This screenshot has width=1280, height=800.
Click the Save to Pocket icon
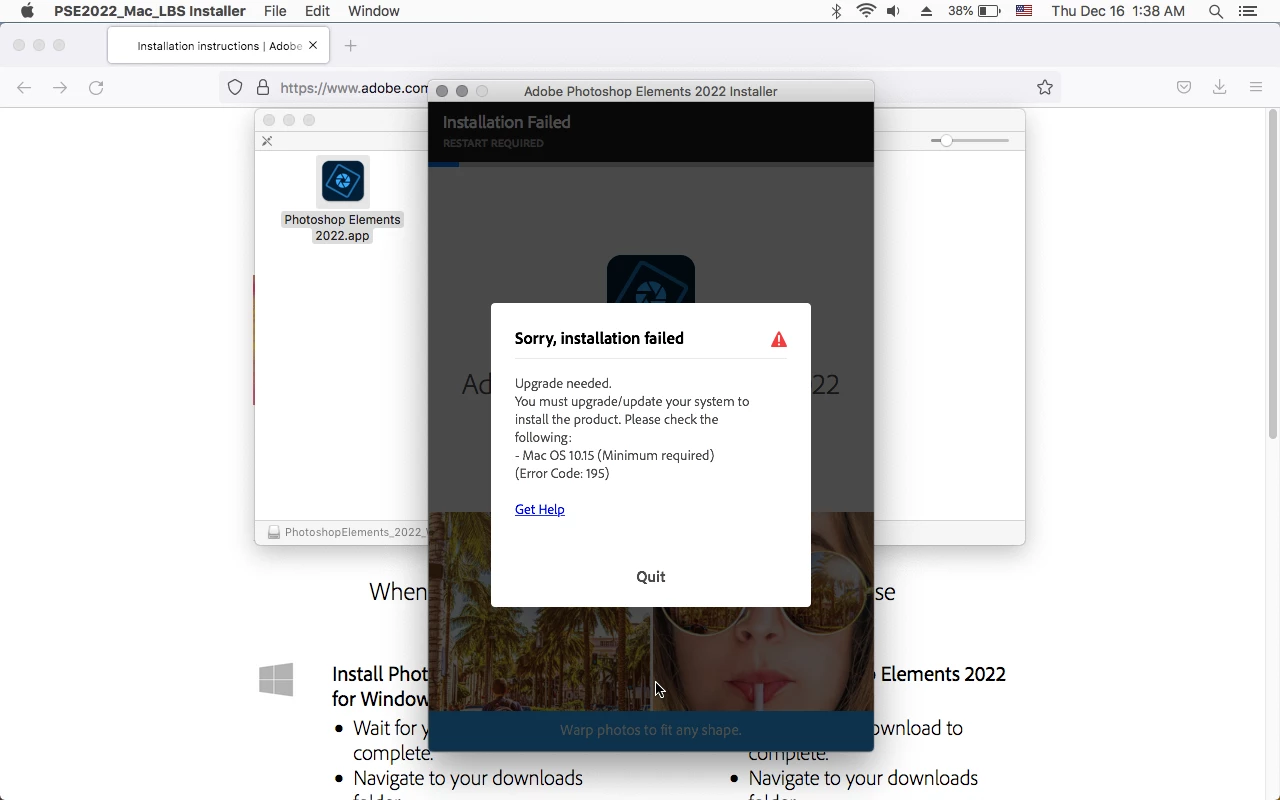point(1184,88)
